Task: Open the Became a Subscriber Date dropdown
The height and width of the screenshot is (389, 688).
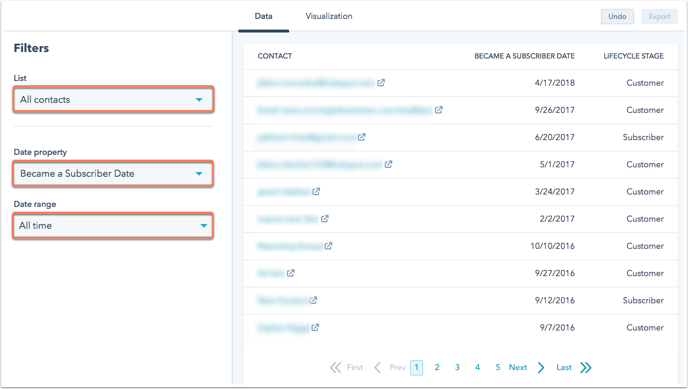Action: tap(113, 174)
